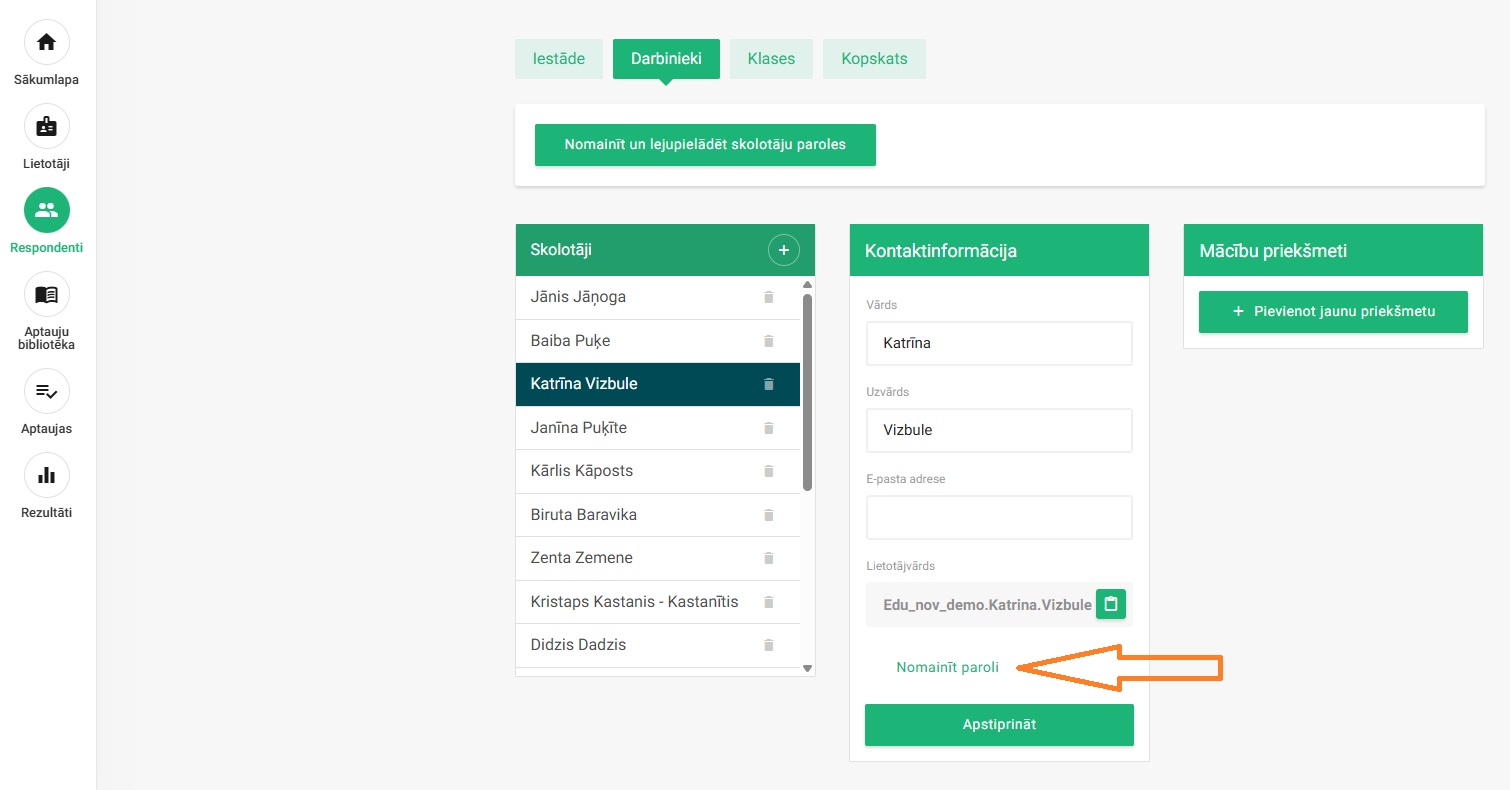The height and width of the screenshot is (790, 1510).
Task: Click the E-pasta adrese input field
Action: [x=998, y=518]
